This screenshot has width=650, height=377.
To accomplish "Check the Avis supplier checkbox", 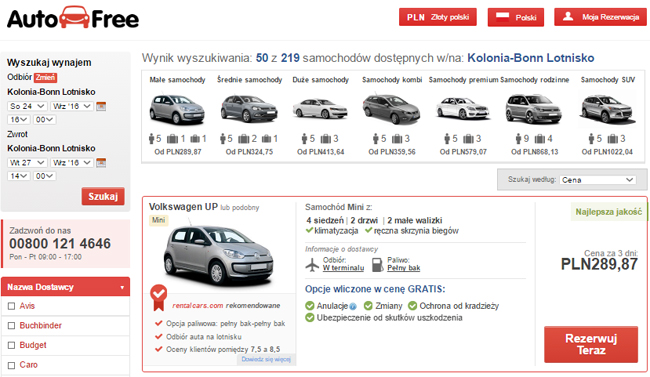I will point(12,306).
